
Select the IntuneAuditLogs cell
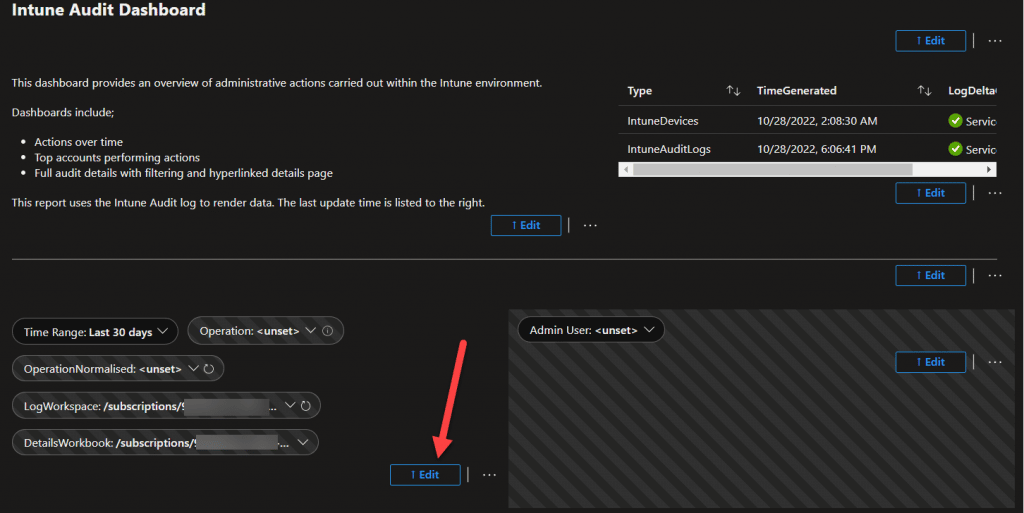669,149
